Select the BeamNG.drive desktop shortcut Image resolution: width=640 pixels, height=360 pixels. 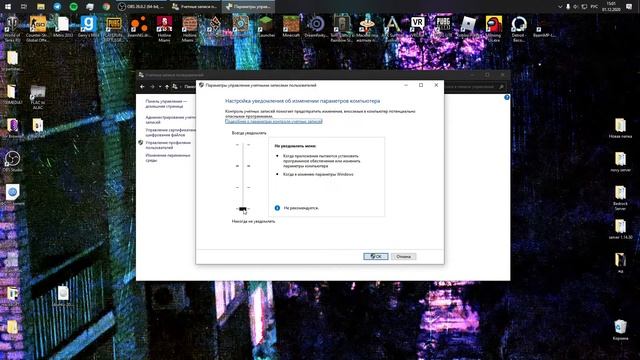pyautogui.click(x=139, y=28)
